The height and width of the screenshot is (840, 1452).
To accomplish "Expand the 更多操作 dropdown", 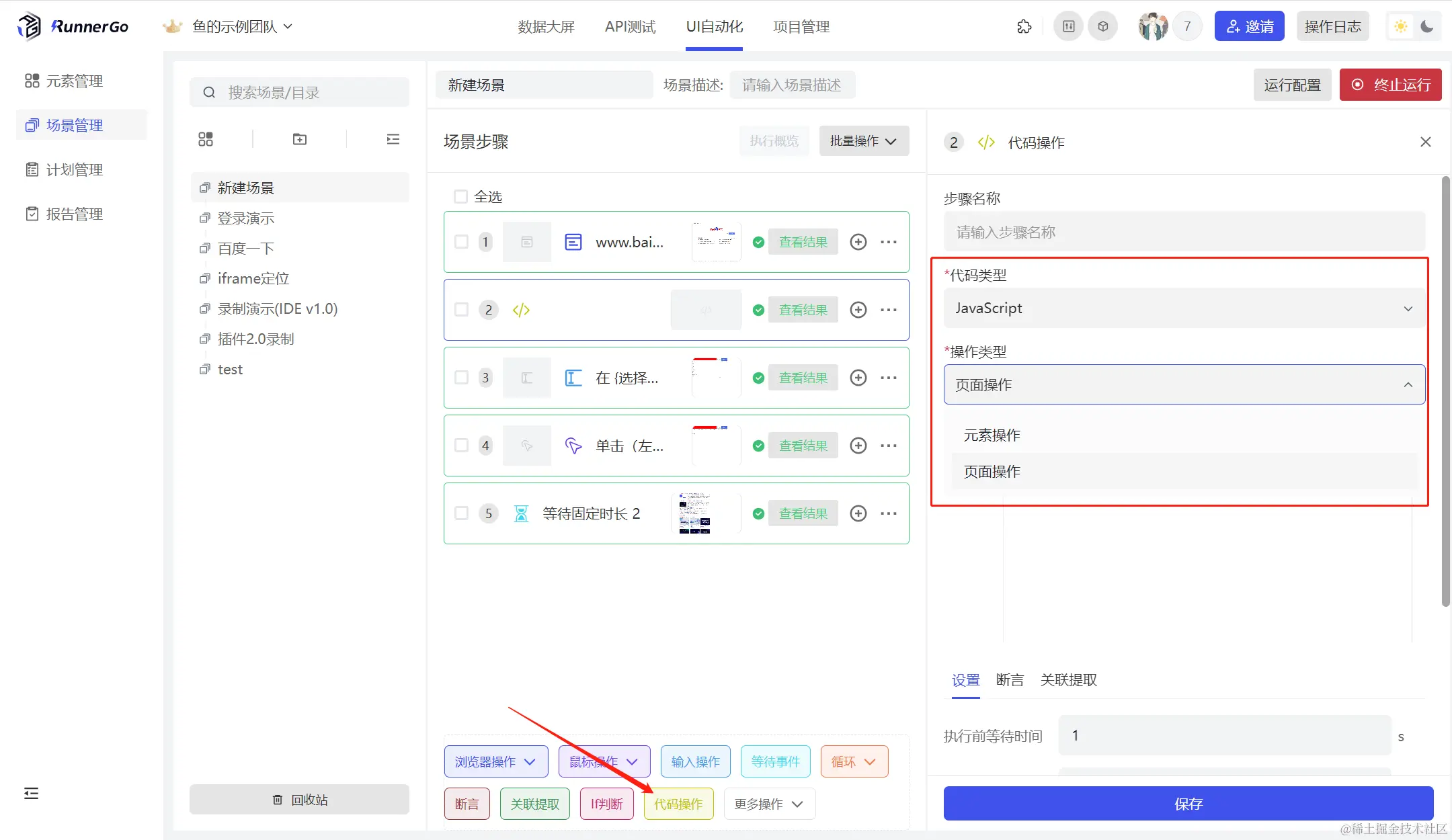I will click(769, 804).
